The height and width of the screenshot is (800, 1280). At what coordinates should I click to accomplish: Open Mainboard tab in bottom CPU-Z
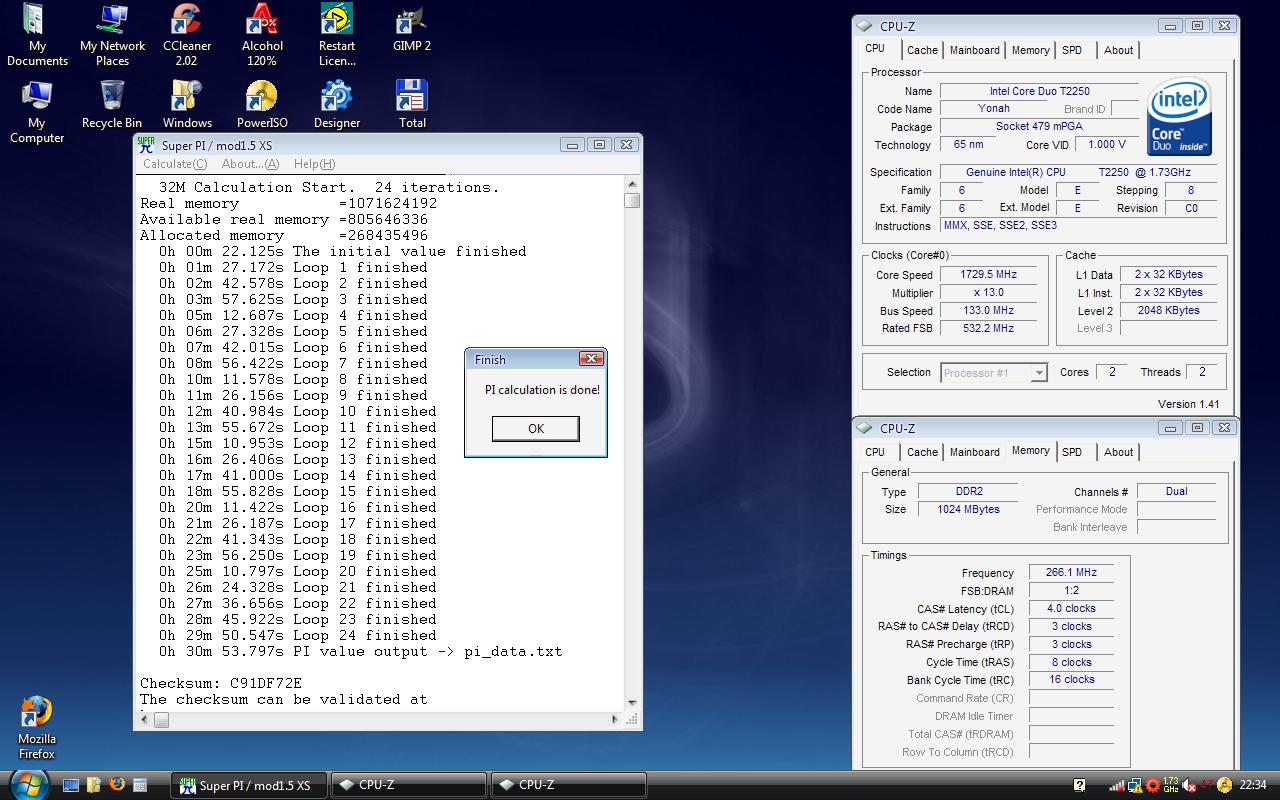[975, 452]
